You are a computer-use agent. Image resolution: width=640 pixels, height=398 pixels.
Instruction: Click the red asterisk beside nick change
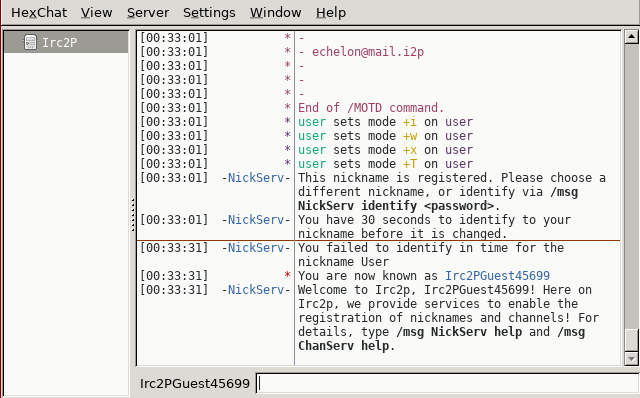pyautogui.click(x=287, y=275)
